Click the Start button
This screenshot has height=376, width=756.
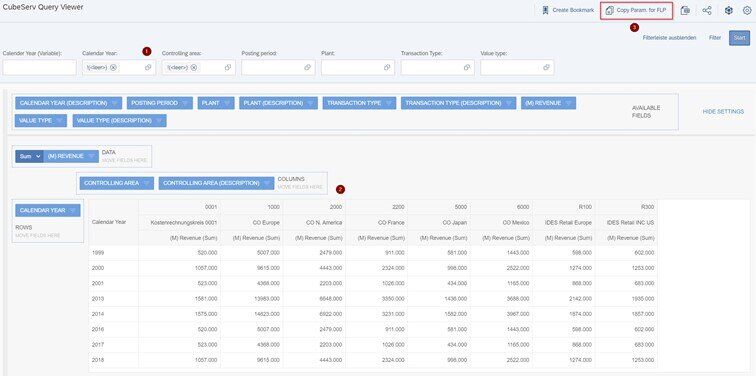[739, 38]
